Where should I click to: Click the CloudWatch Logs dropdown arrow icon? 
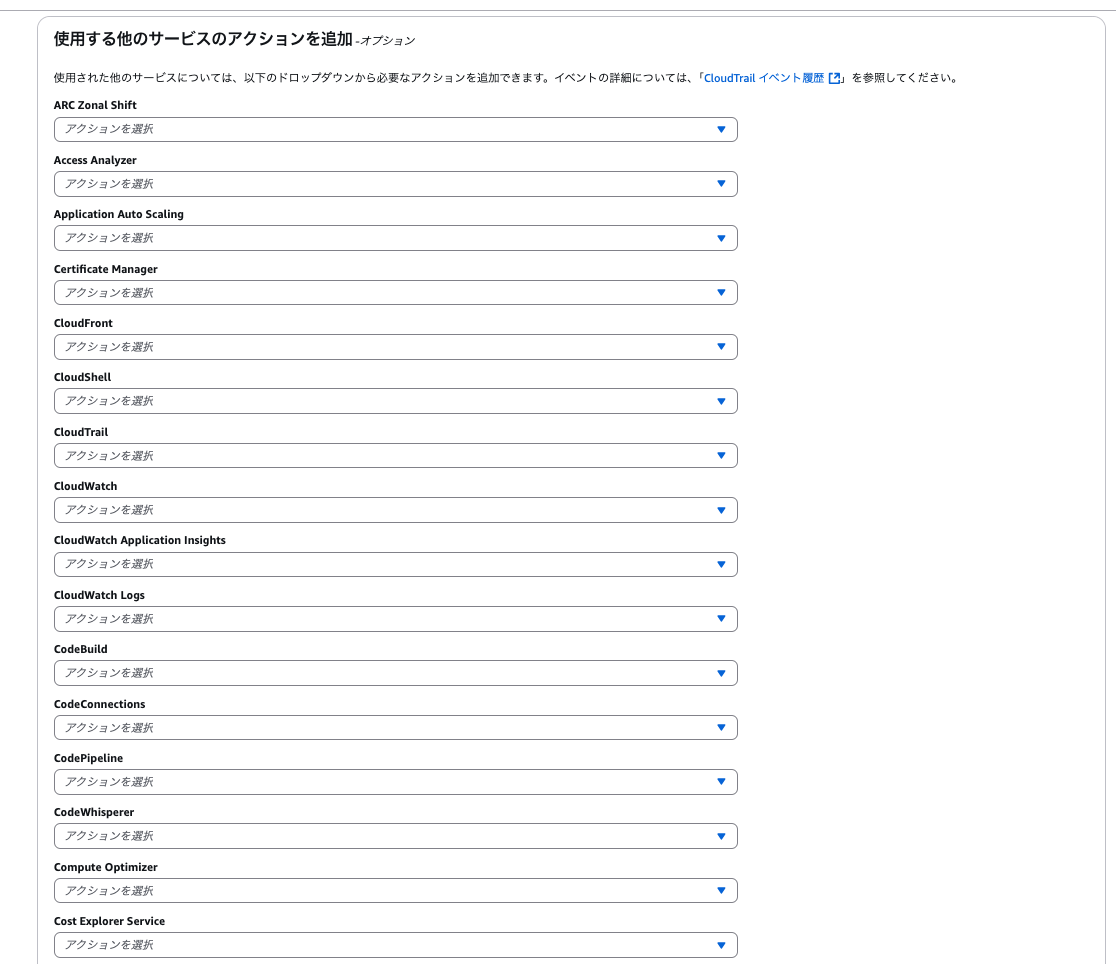tap(721, 619)
